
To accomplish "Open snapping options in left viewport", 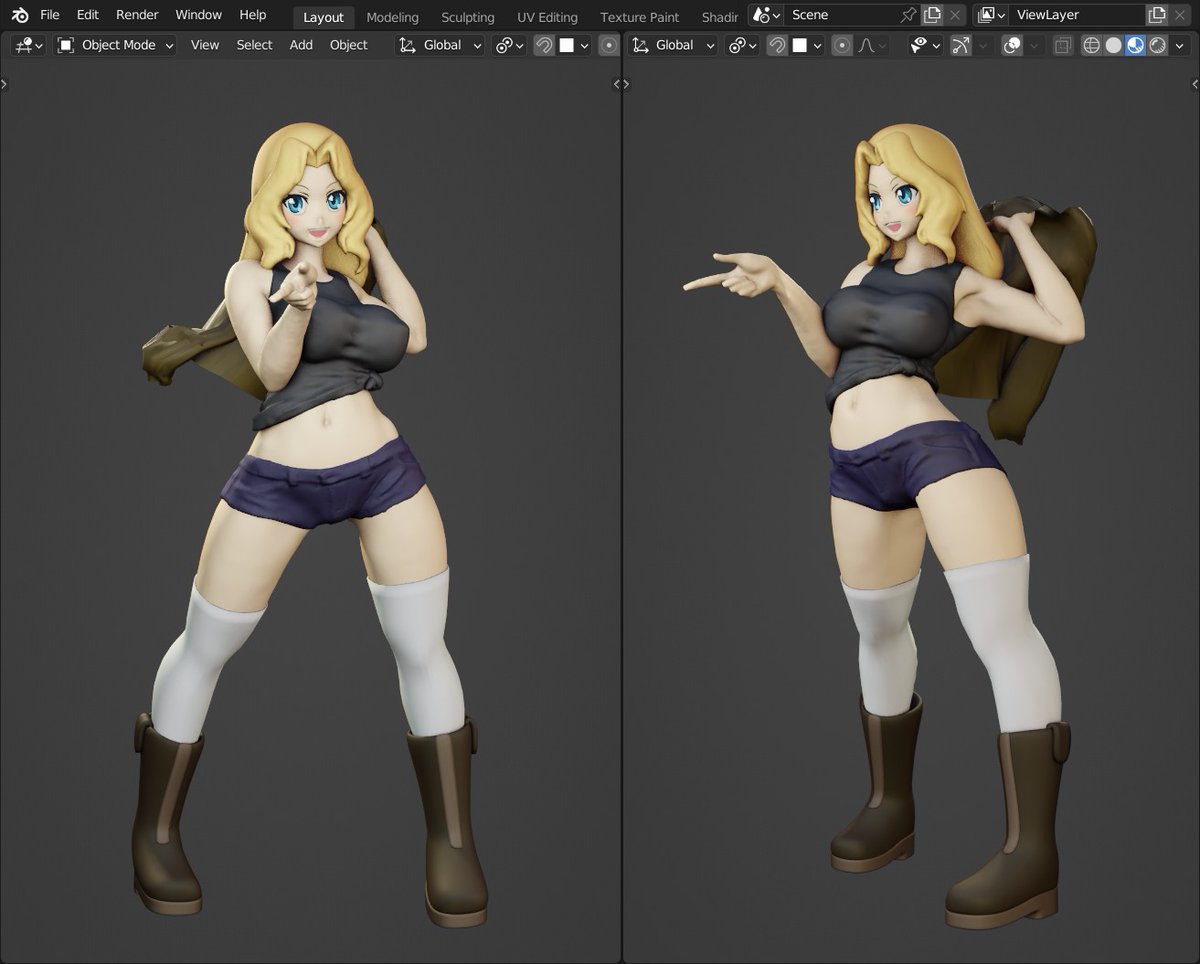I will click(574, 45).
